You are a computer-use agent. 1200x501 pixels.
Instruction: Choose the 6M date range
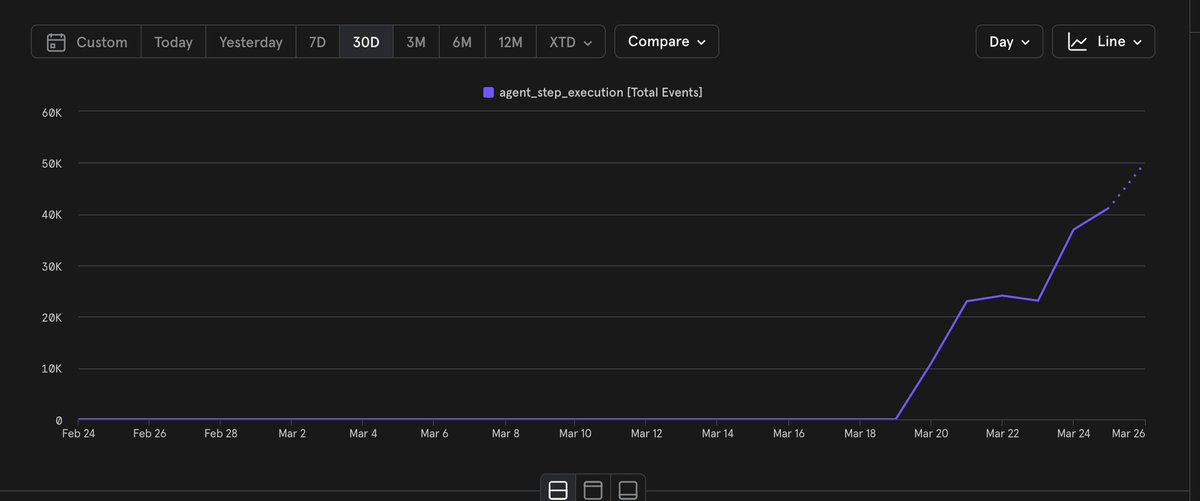pos(462,42)
